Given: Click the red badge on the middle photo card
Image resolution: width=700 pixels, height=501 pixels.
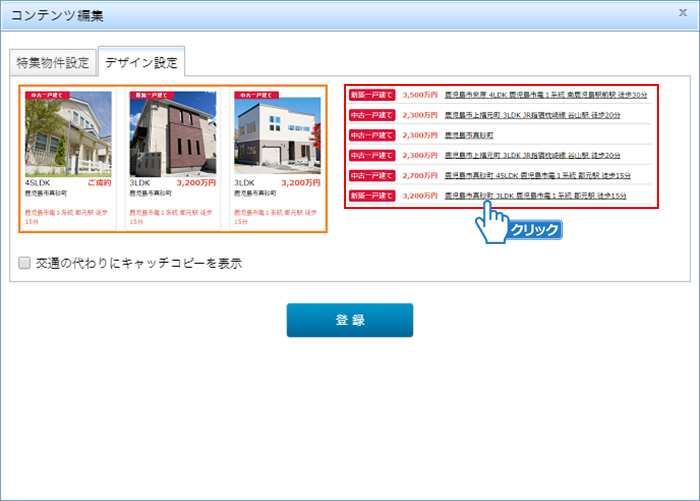Looking at the screenshot, I should point(152,95).
